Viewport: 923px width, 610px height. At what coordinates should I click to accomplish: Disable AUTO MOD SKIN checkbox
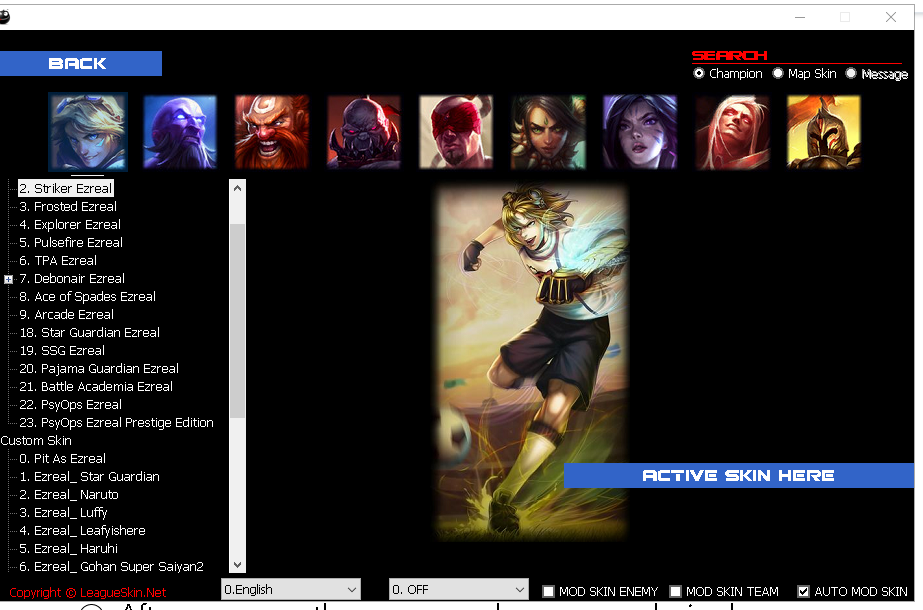tap(803, 591)
